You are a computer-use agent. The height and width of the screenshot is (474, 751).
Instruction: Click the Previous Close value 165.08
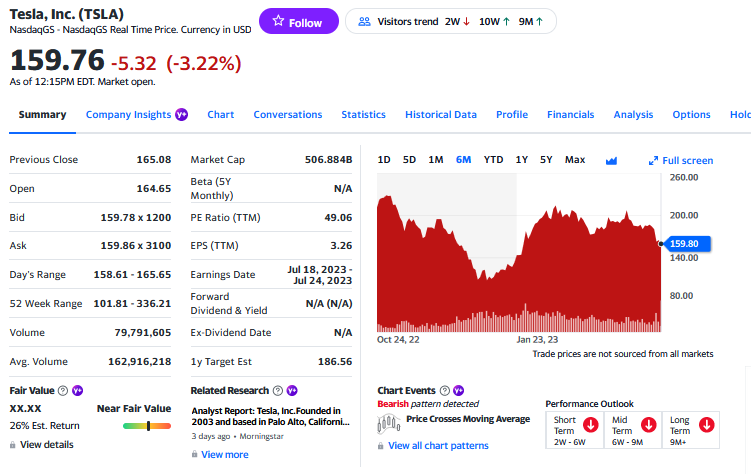pos(154,159)
